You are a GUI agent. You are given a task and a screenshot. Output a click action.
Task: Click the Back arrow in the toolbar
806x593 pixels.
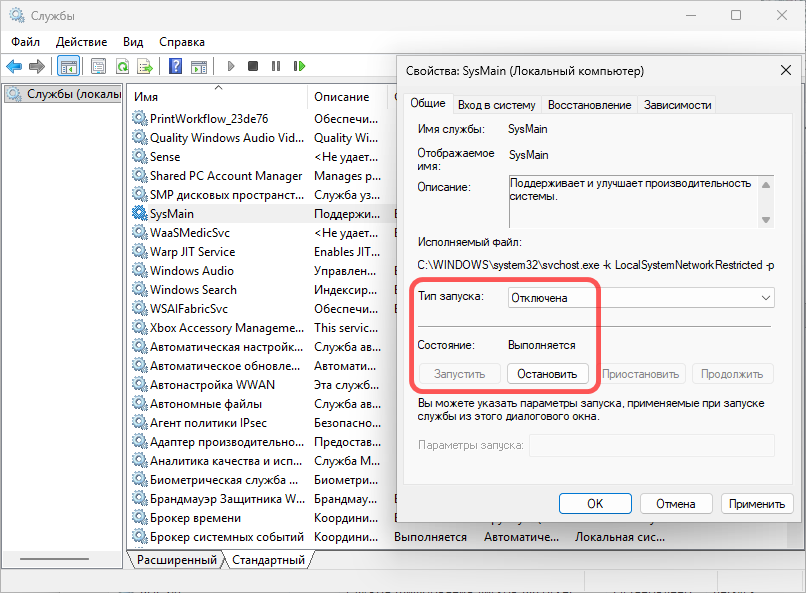pos(14,66)
